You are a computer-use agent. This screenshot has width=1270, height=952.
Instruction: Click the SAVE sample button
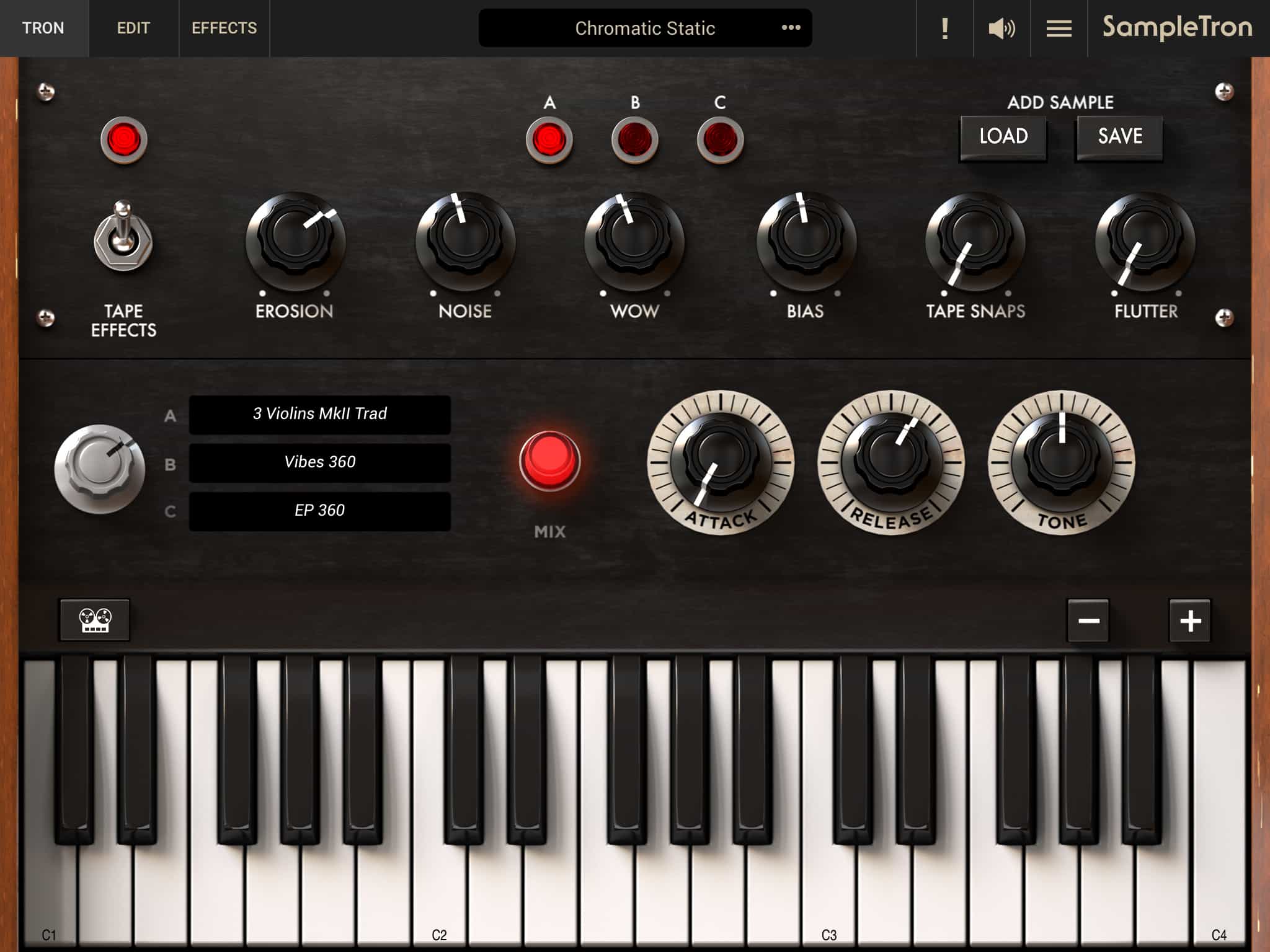[1120, 137]
